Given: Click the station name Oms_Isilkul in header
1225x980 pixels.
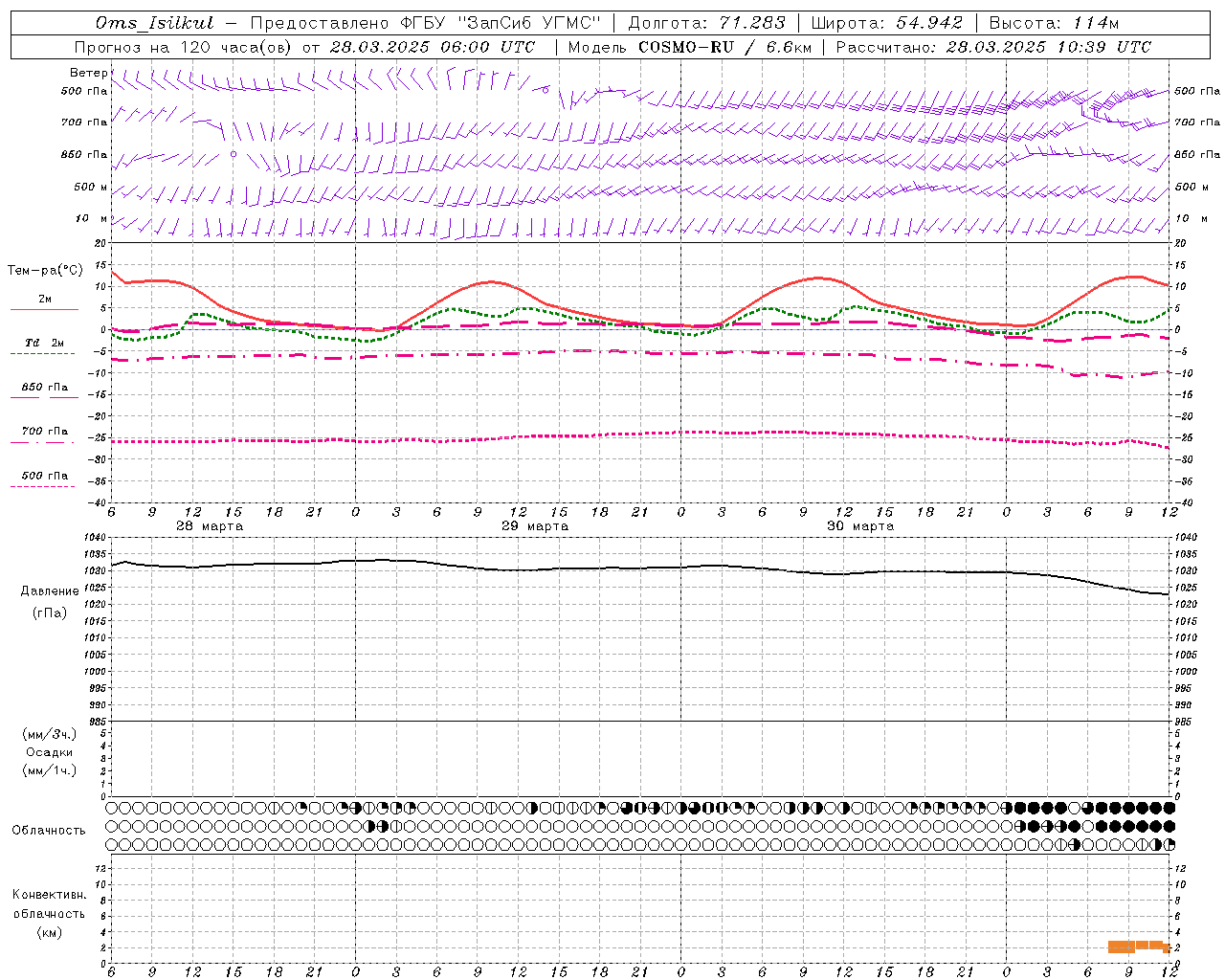Looking at the screenshot, I should click(155, 23).
